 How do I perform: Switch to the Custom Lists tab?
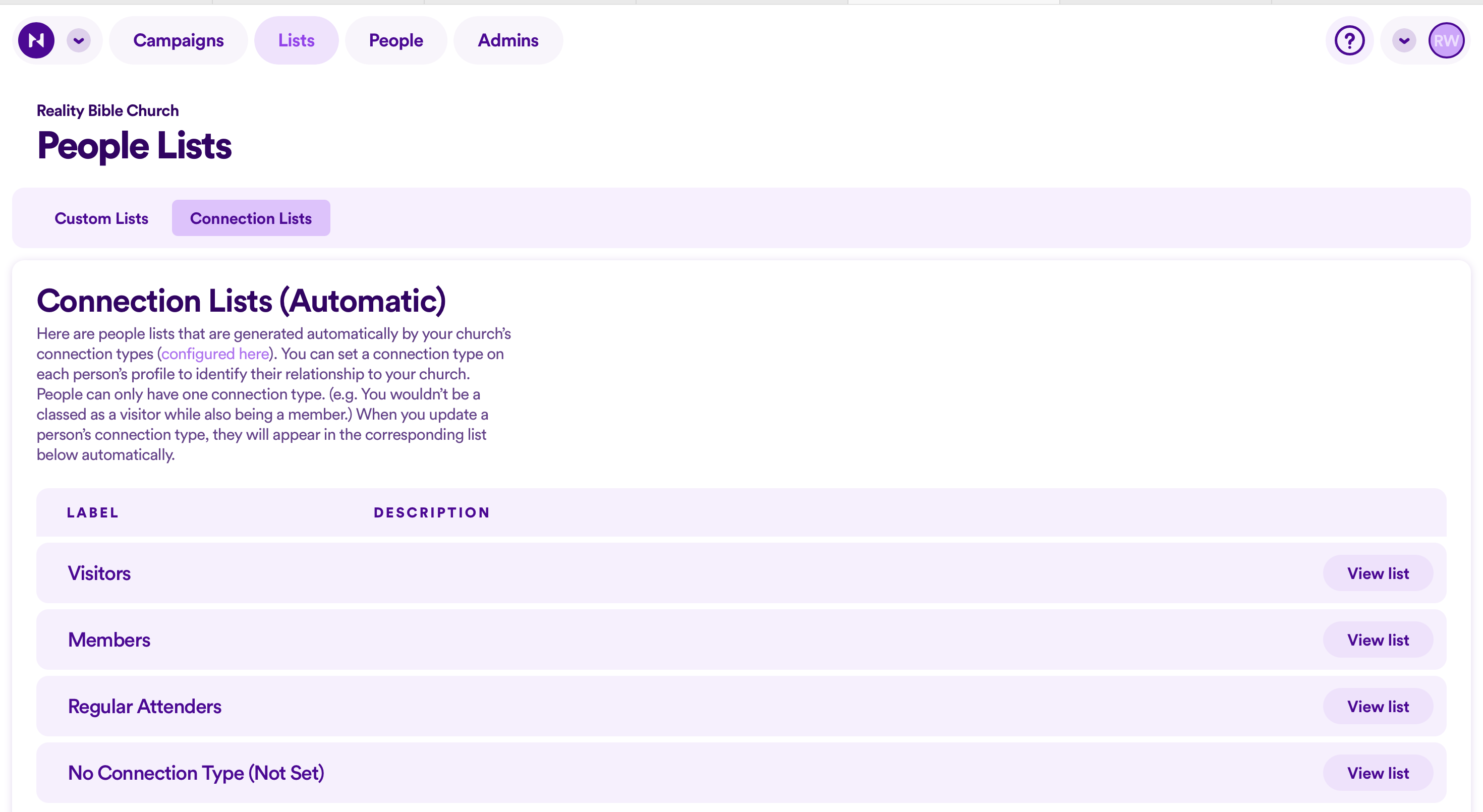coord(101,218)
